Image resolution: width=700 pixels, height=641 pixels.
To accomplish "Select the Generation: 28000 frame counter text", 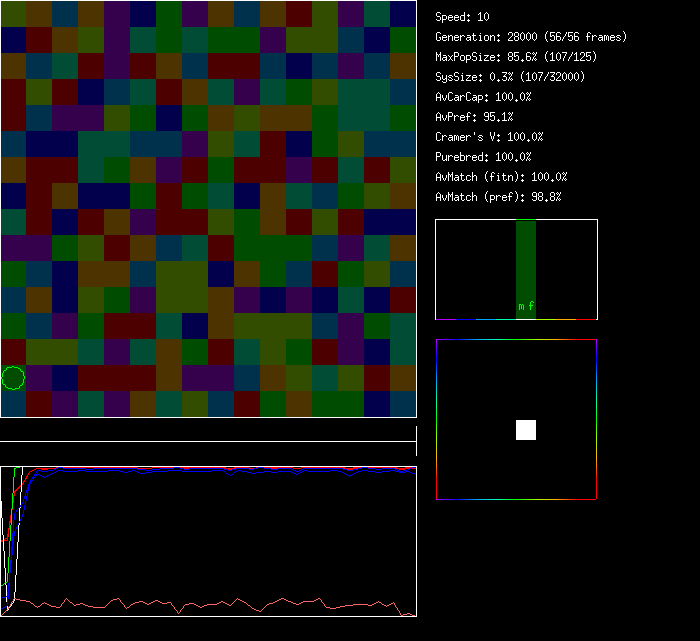I will 531,37.
